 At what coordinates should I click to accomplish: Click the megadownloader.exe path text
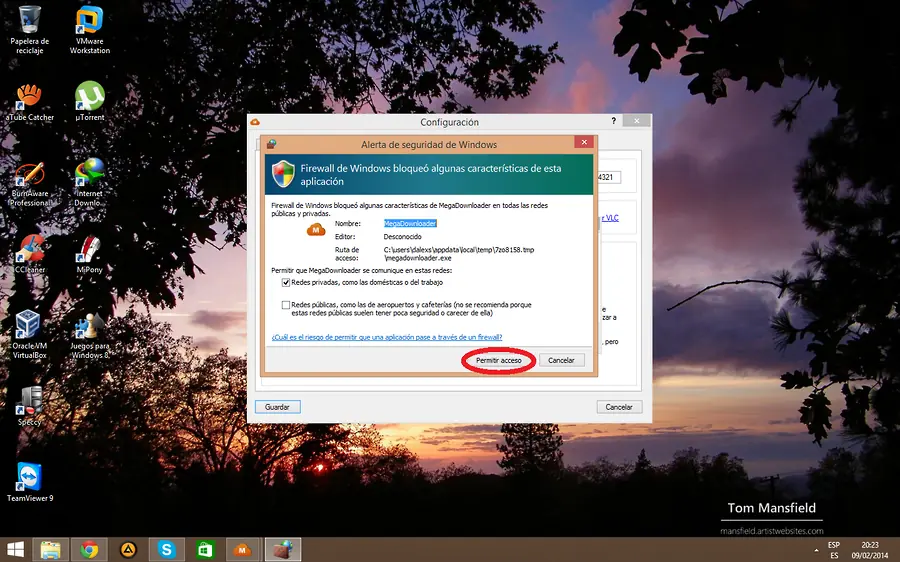[x=459, y=254]
